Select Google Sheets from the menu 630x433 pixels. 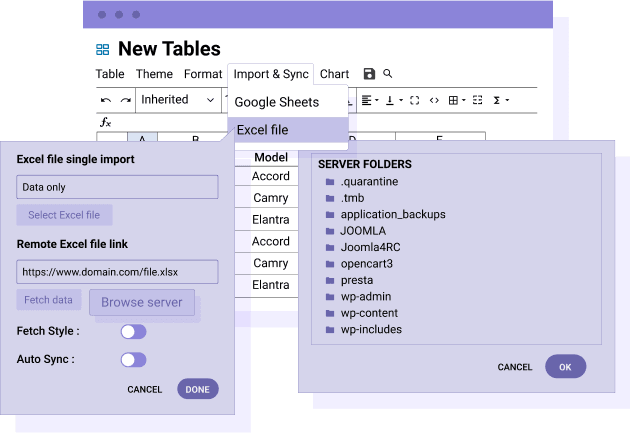277,102
